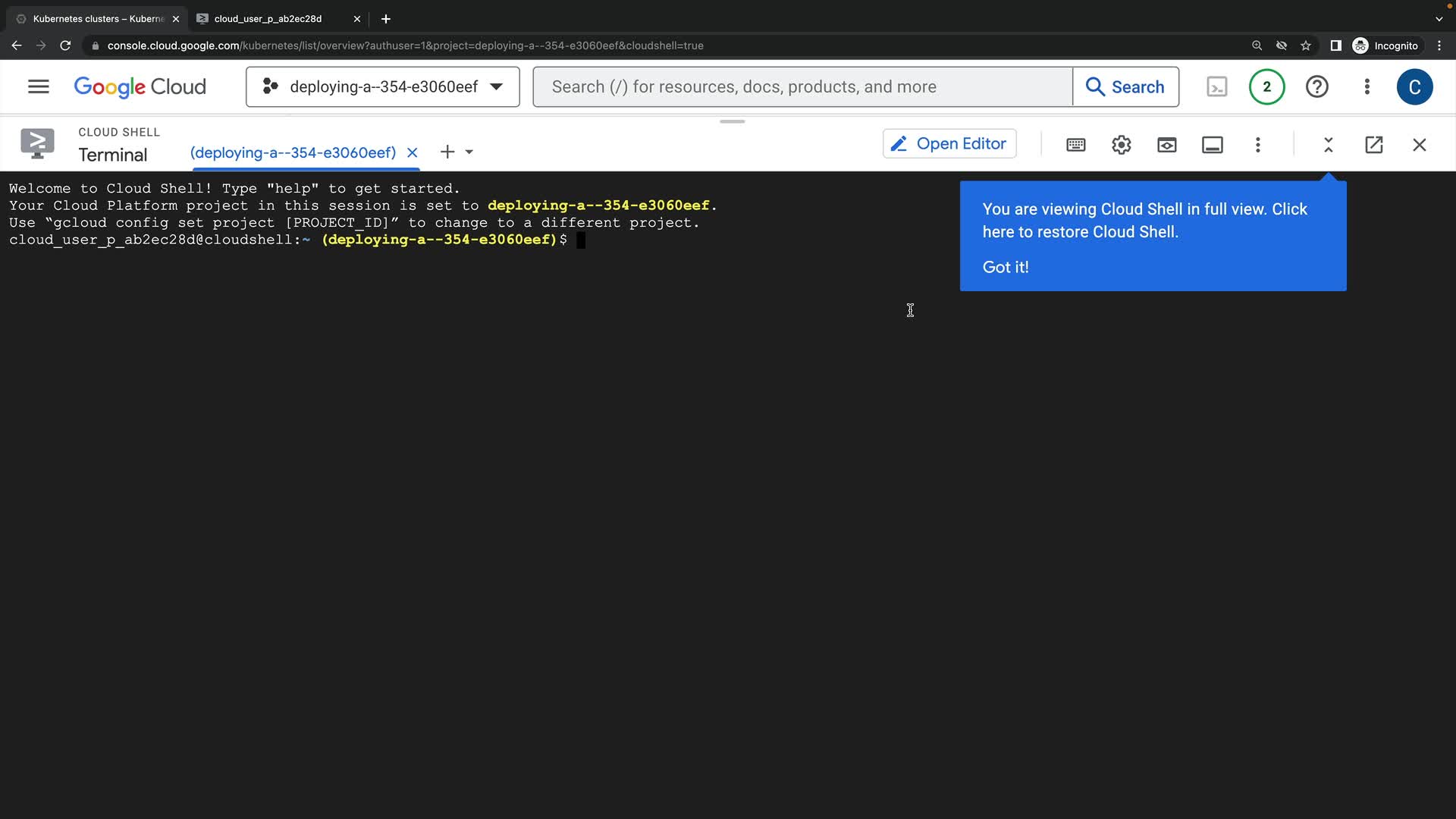This screenshot has height=819, width=1456.
Task: Open Cloud Shell terminal settings gear
Action: click(x=1121, y=145)
